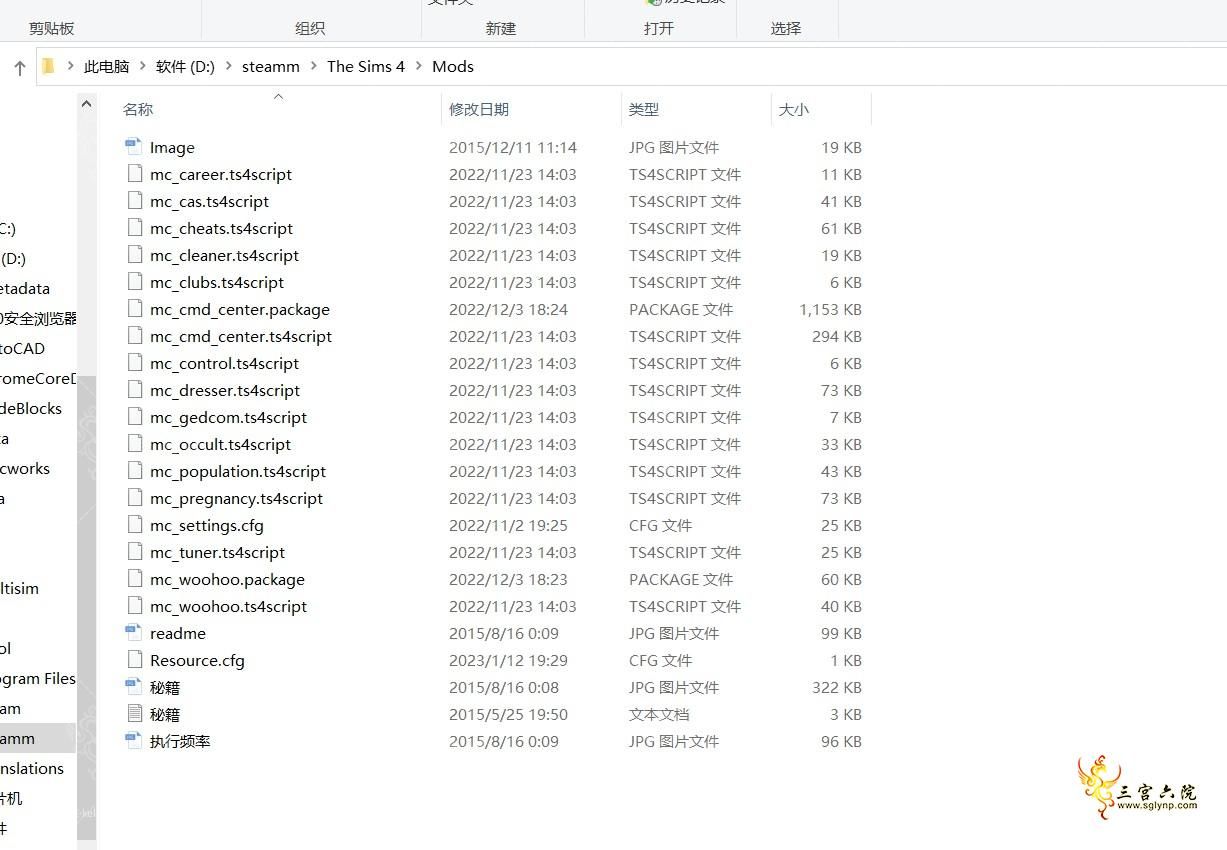The height and width of the screenshot is (850, 1227).
Task: Click the icon for mc_population.ts4script
Action: 134,471
